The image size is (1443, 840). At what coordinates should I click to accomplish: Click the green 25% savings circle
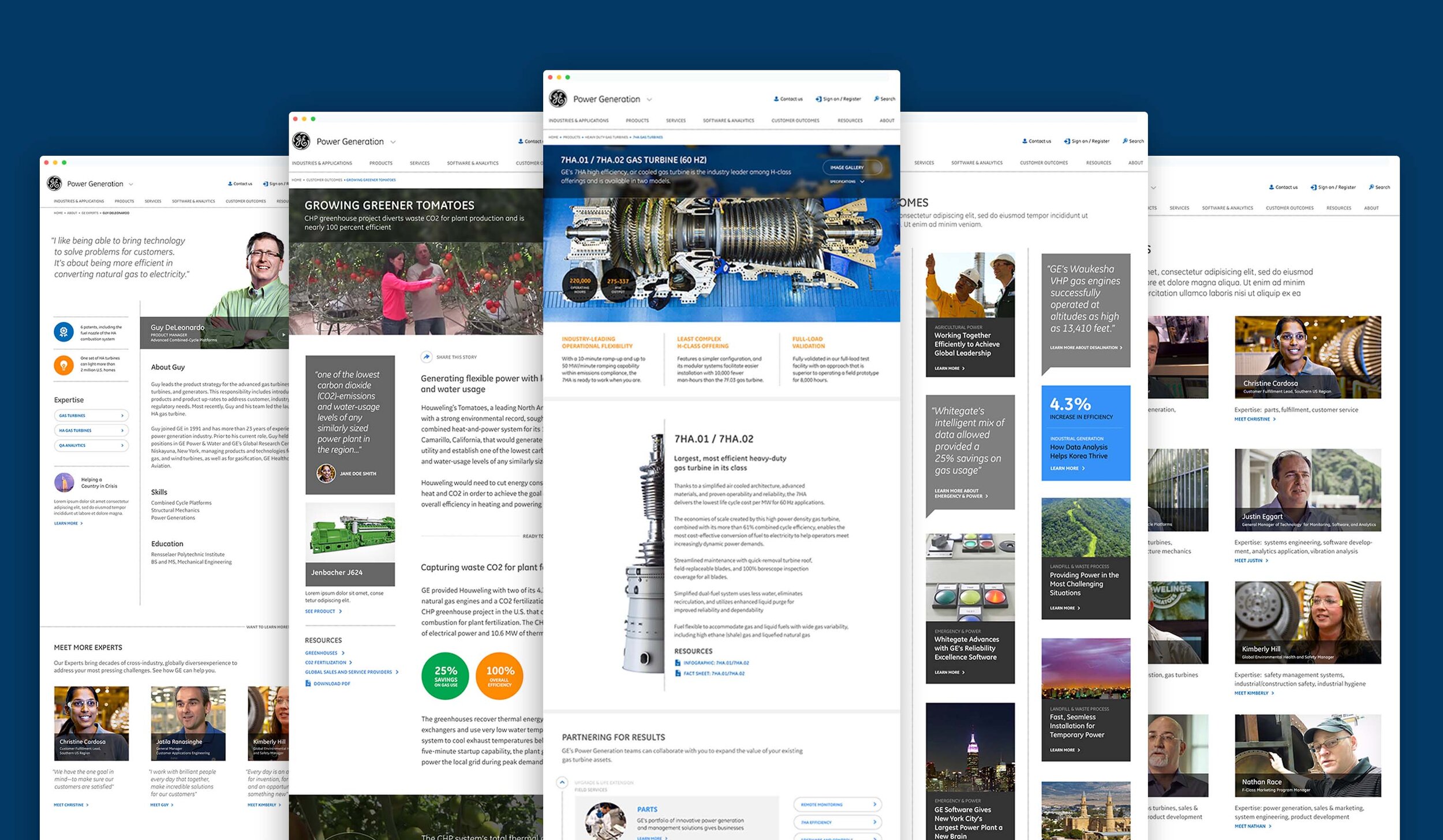coord(445,676)
